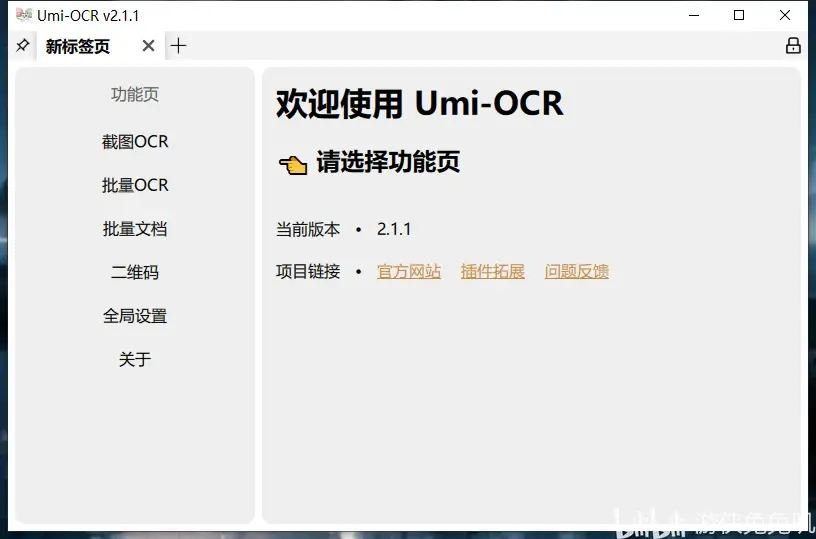This screenshot has width=816, height=539.
Task: Add a new tab with the plus icon
Action: 178,46
